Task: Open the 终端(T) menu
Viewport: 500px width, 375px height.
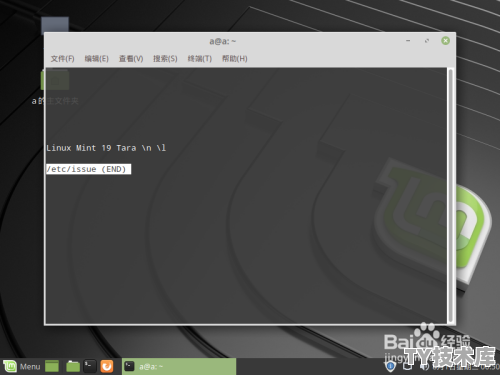Action: click(200, 59)
